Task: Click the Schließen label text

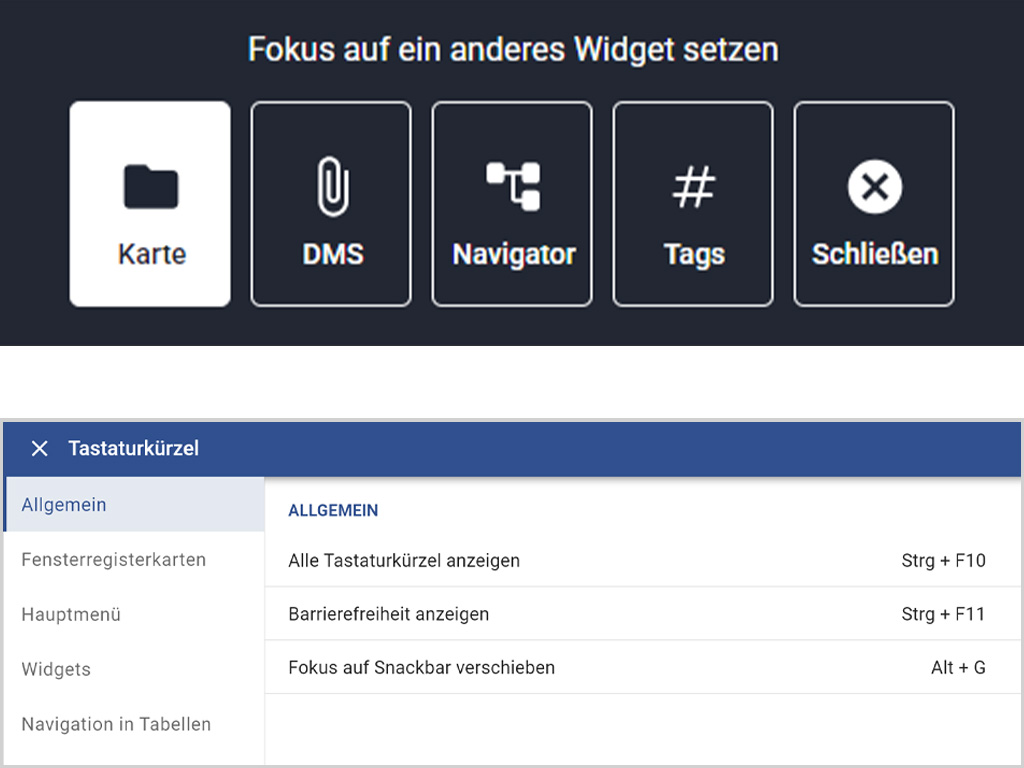Action: pyautogui.click(x=874, y=254)
